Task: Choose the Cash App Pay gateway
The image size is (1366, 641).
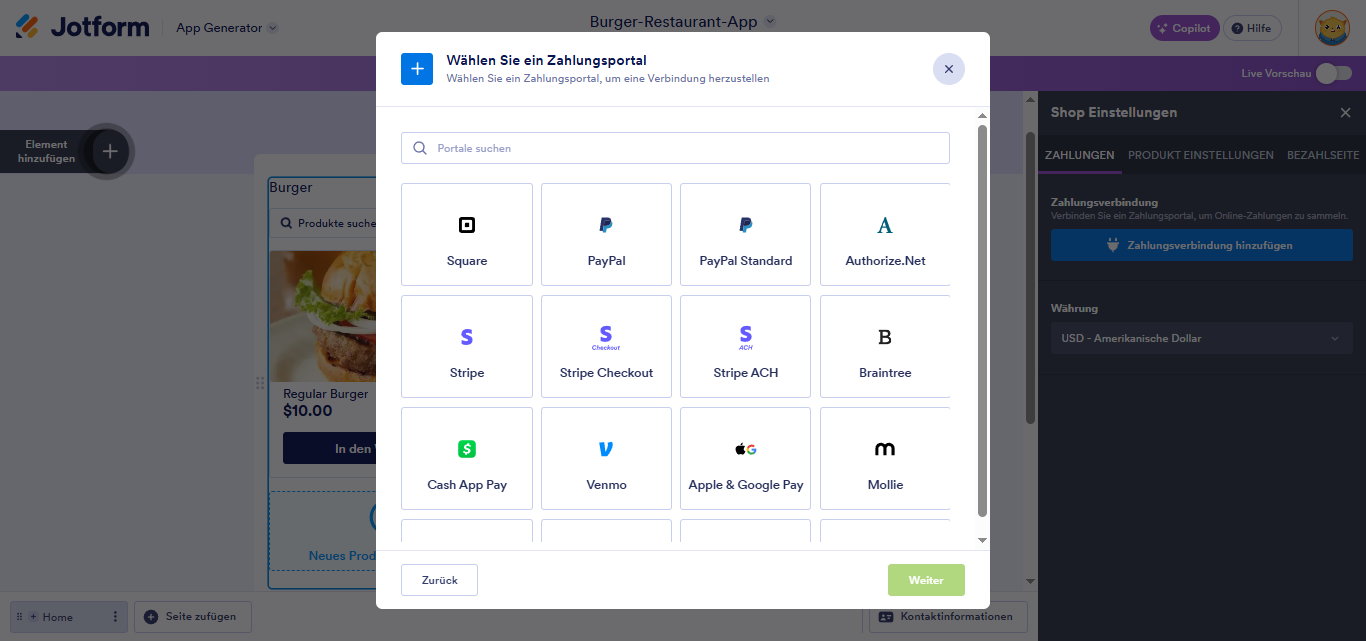Action: [467, 459]
